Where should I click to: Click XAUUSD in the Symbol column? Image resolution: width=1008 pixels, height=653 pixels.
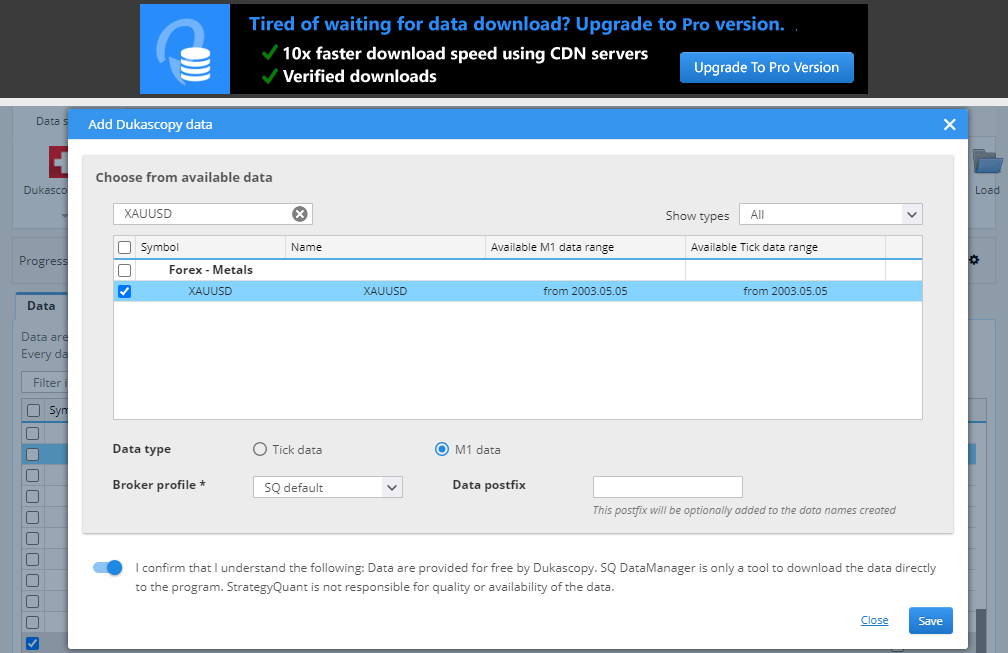pyautogui.click(x=210, y=291)
